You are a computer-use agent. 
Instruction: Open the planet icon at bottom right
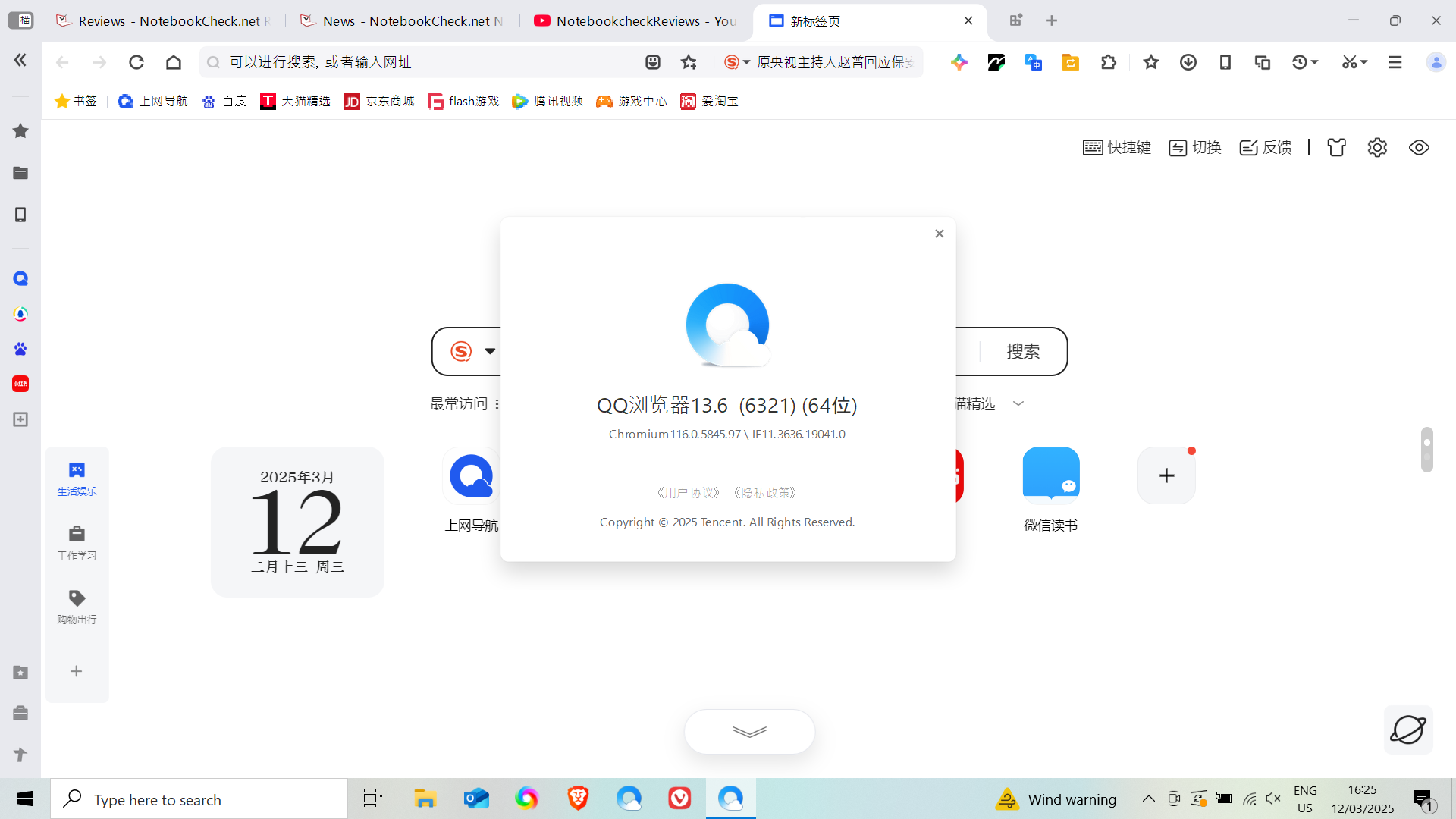[x=1408, y=730]
